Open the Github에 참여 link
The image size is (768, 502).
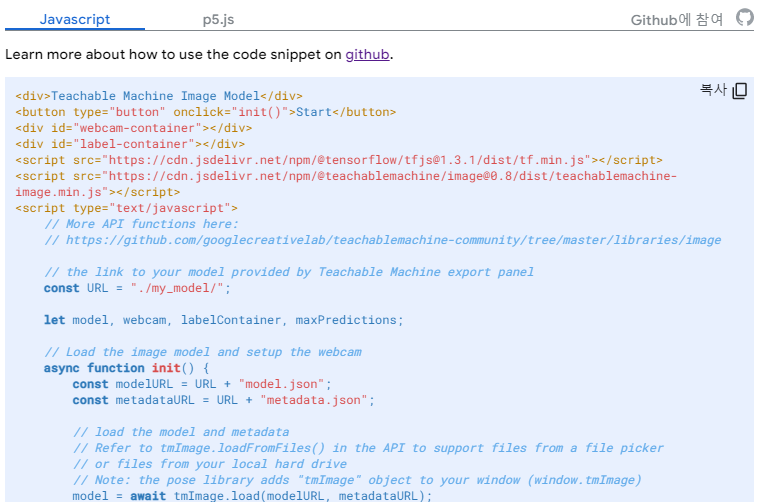[x=677, y=20]
